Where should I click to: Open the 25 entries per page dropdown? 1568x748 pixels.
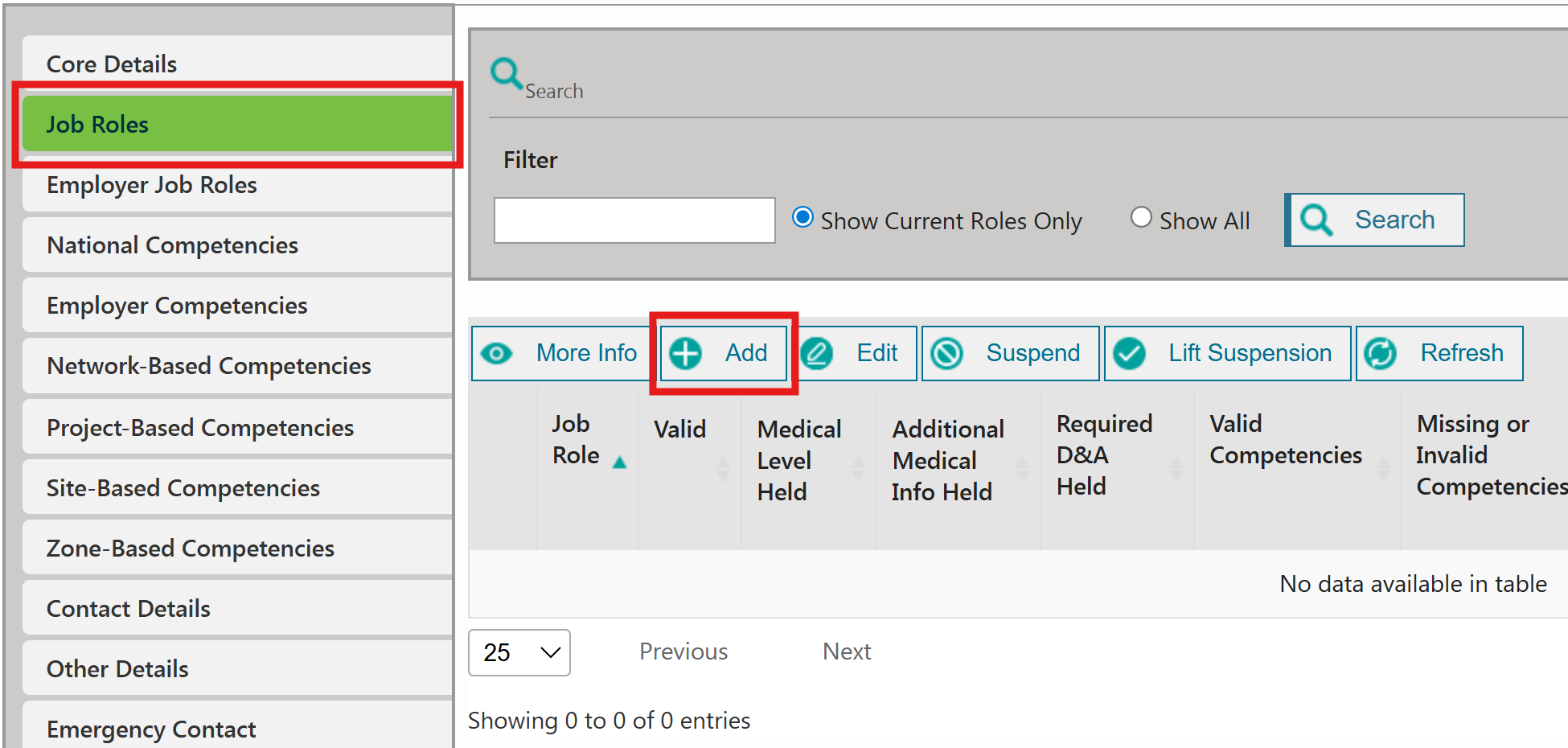click(x=519, y=652)
